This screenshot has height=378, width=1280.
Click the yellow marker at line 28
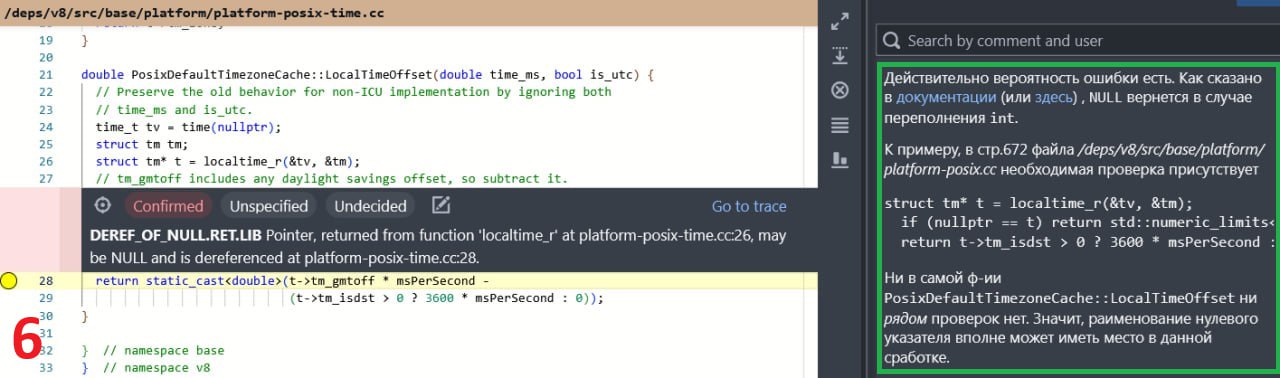coord(9,281)
